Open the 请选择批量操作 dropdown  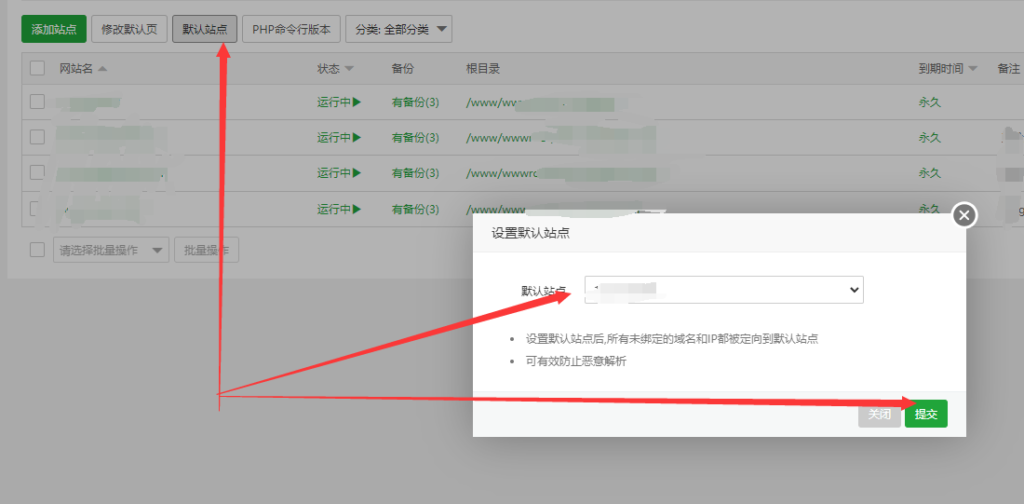point(111,250)
